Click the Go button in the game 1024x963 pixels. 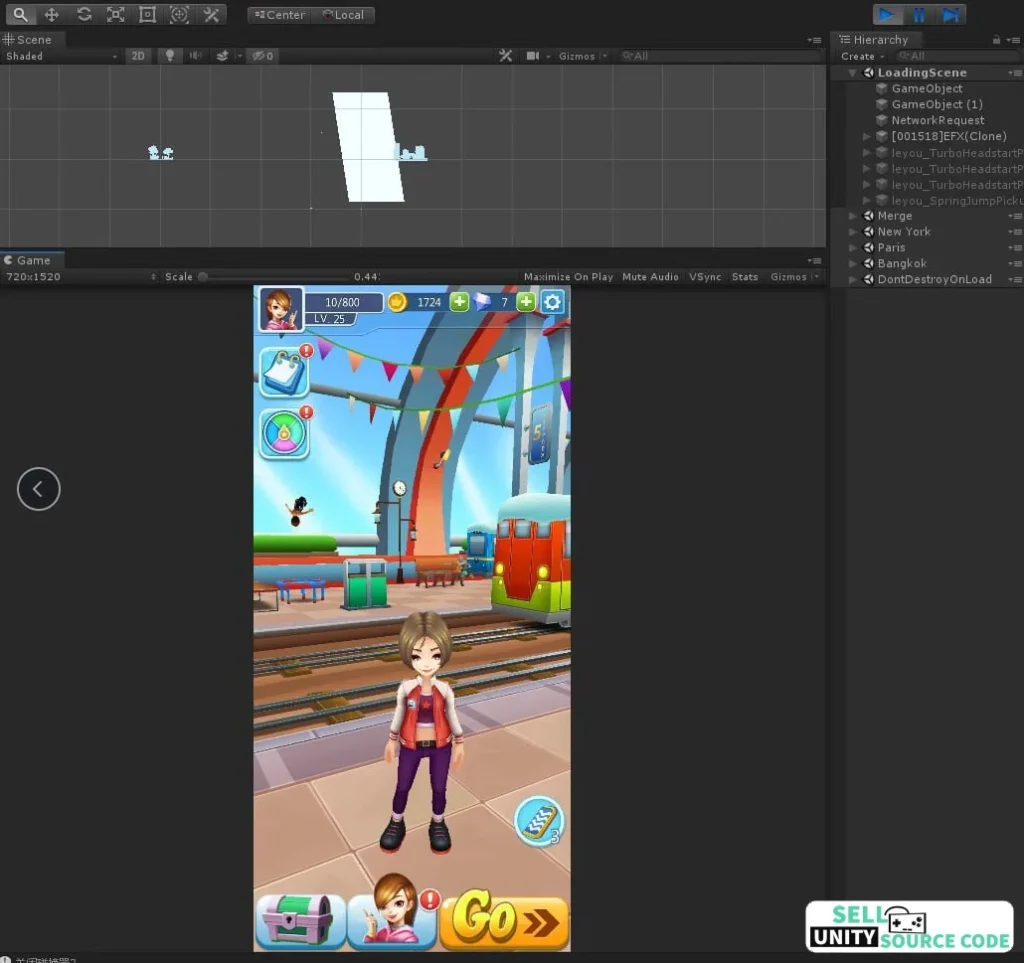[503, 920]
